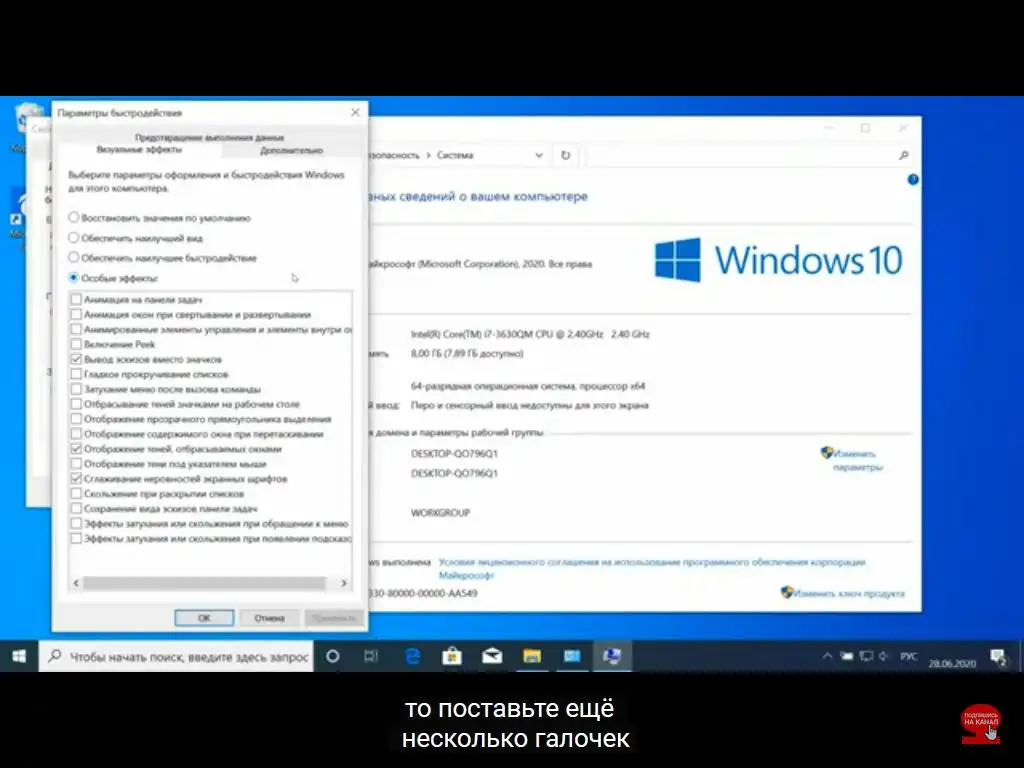Select 'Визуальные эффекты' tab
Viewport: 1024px width, 768px height.
pyautogui.click(x=139, y=150)
